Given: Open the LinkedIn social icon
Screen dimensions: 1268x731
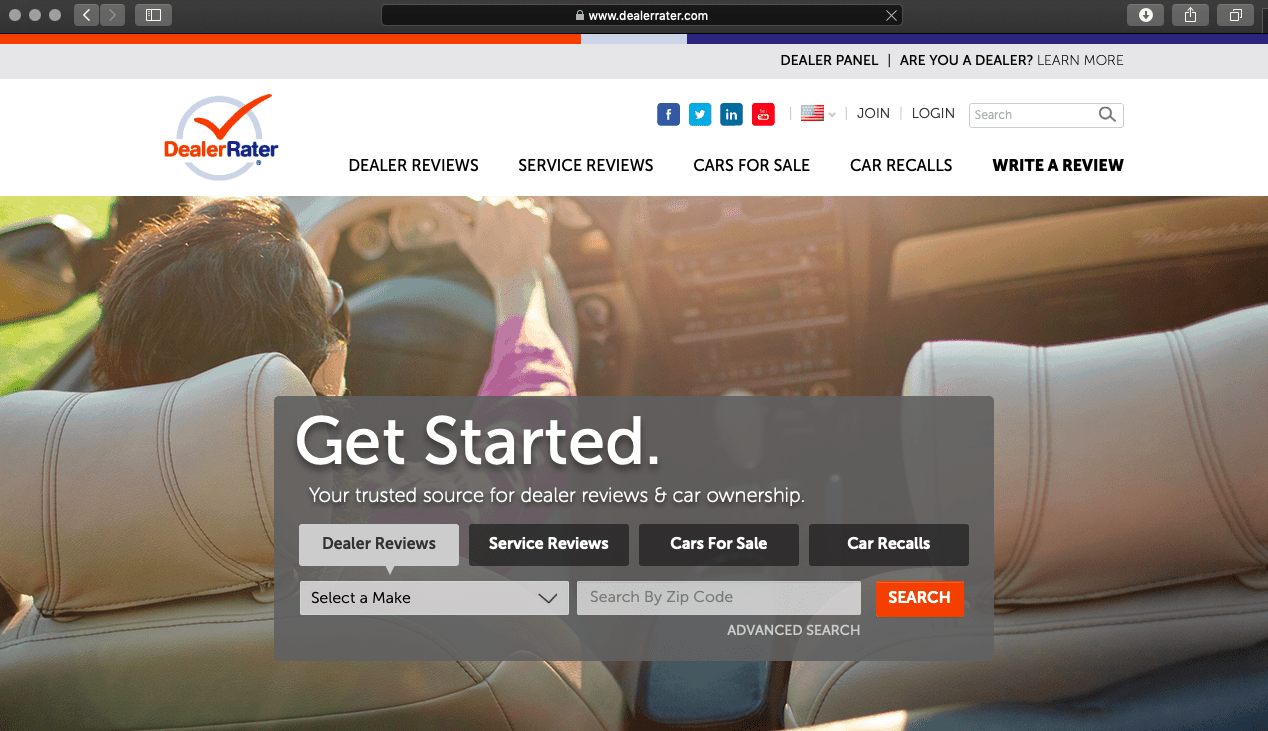Looking at the screenshot, I should [732, 114].
